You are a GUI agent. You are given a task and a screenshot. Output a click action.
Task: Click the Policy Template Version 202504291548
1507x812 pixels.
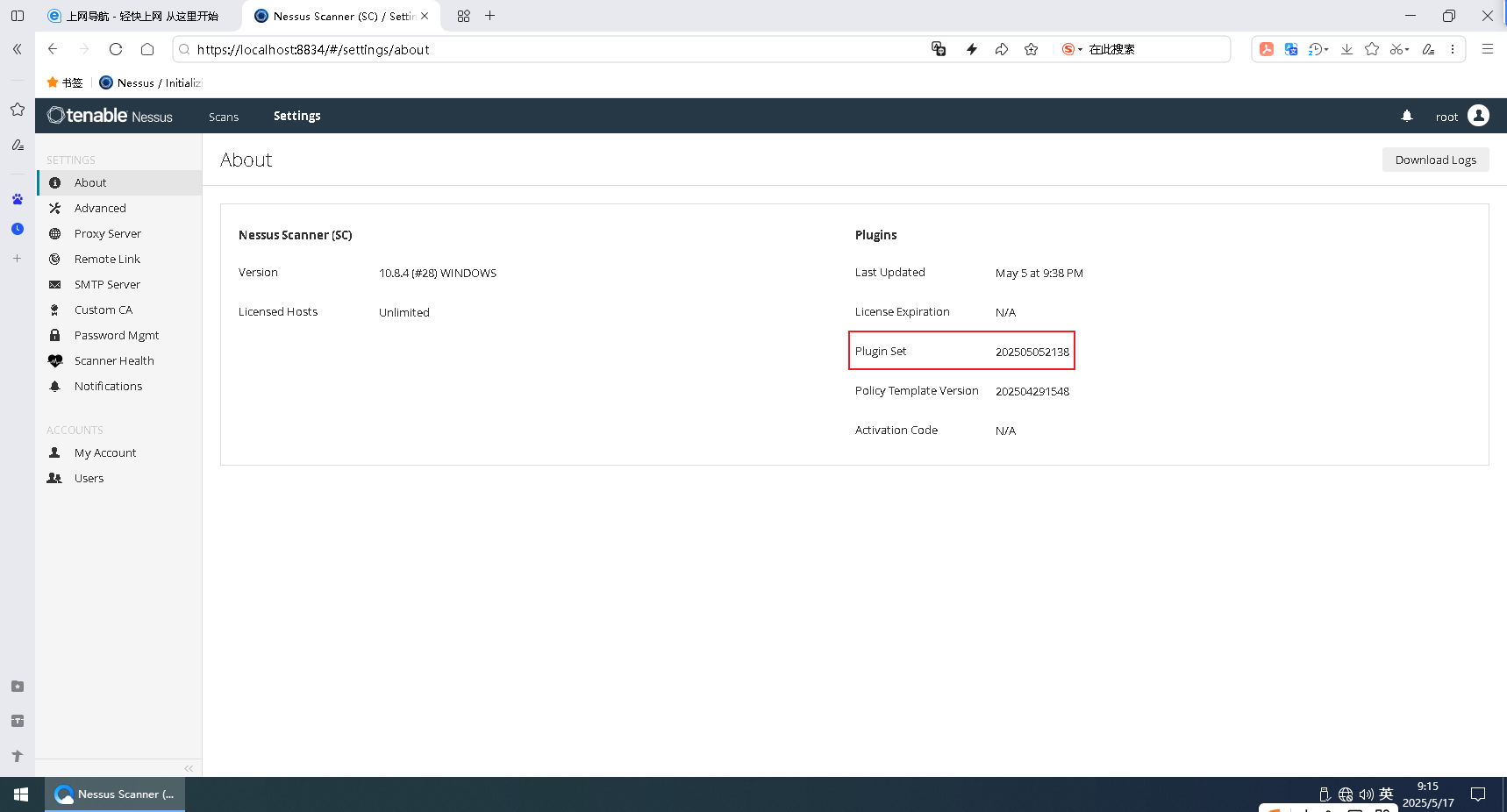coord(1032,391)
